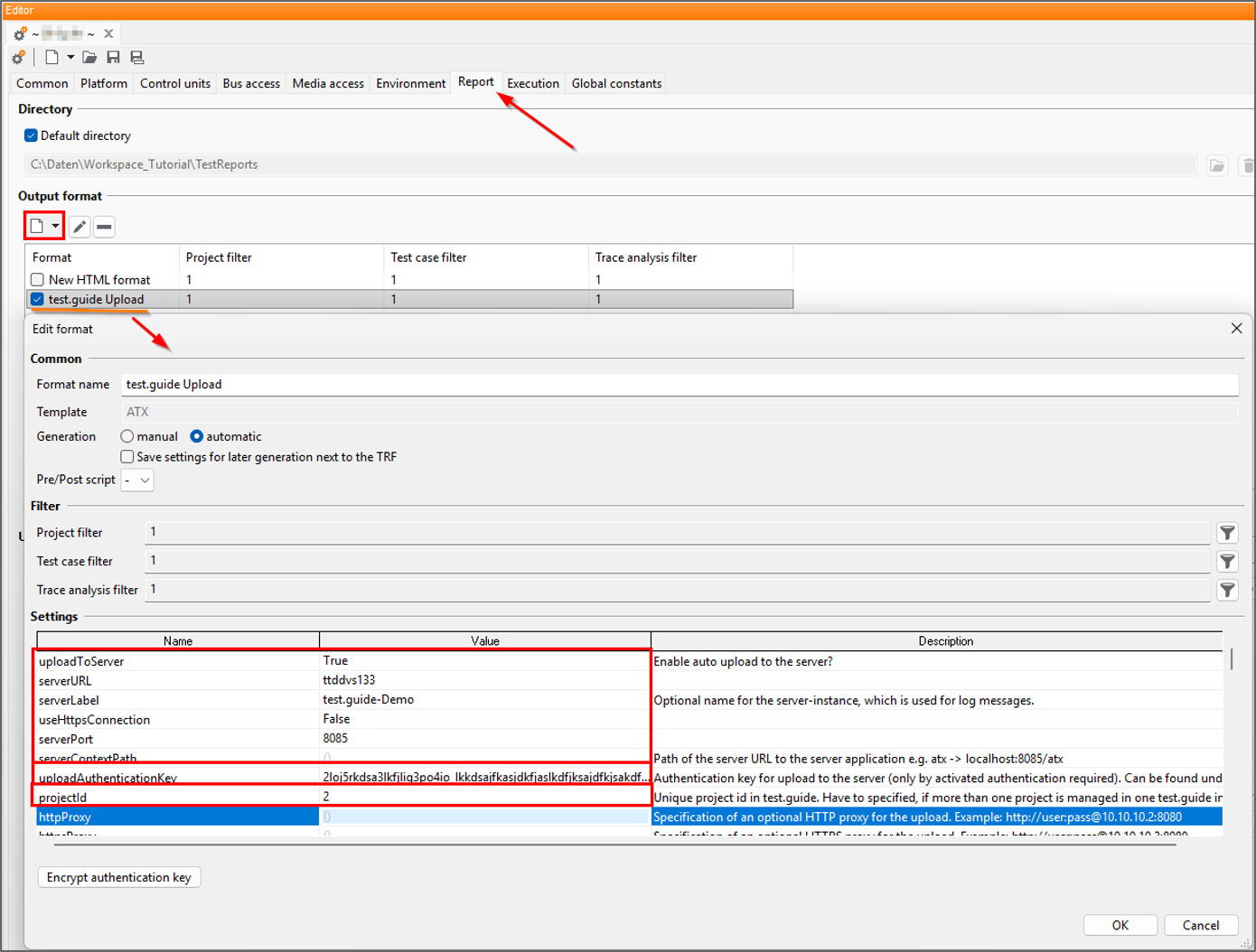
Task: Open the Pre/Post script dropdown
Action: tap(137, 480)
